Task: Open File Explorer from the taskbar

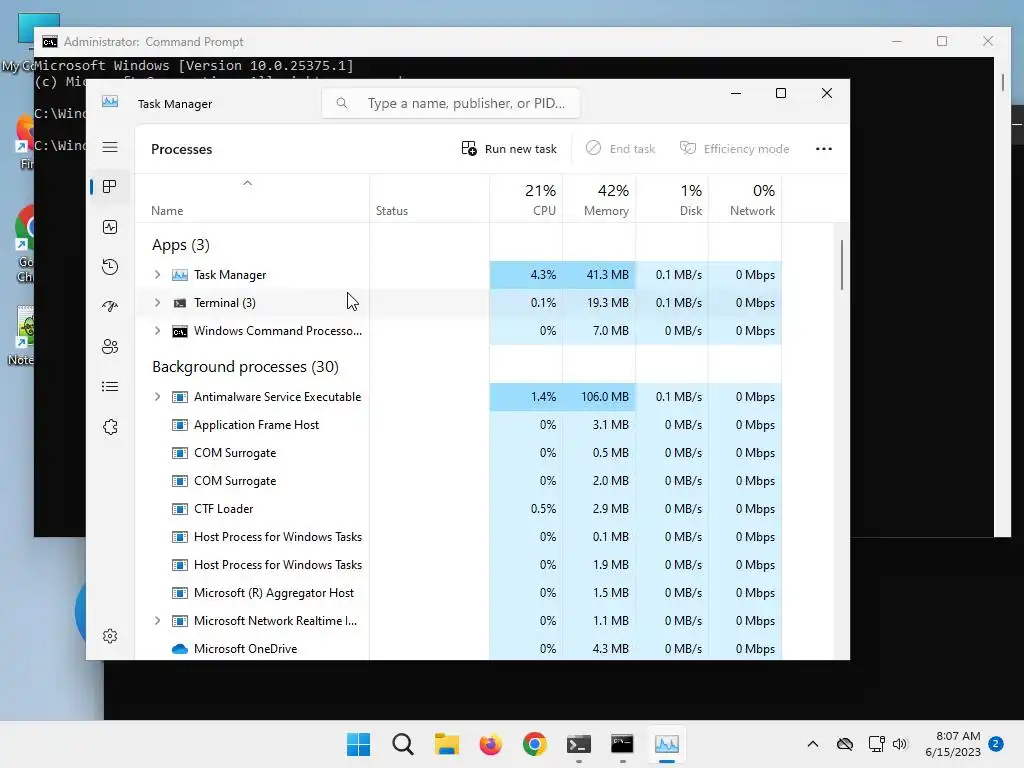Action: (x=447, y=744)
